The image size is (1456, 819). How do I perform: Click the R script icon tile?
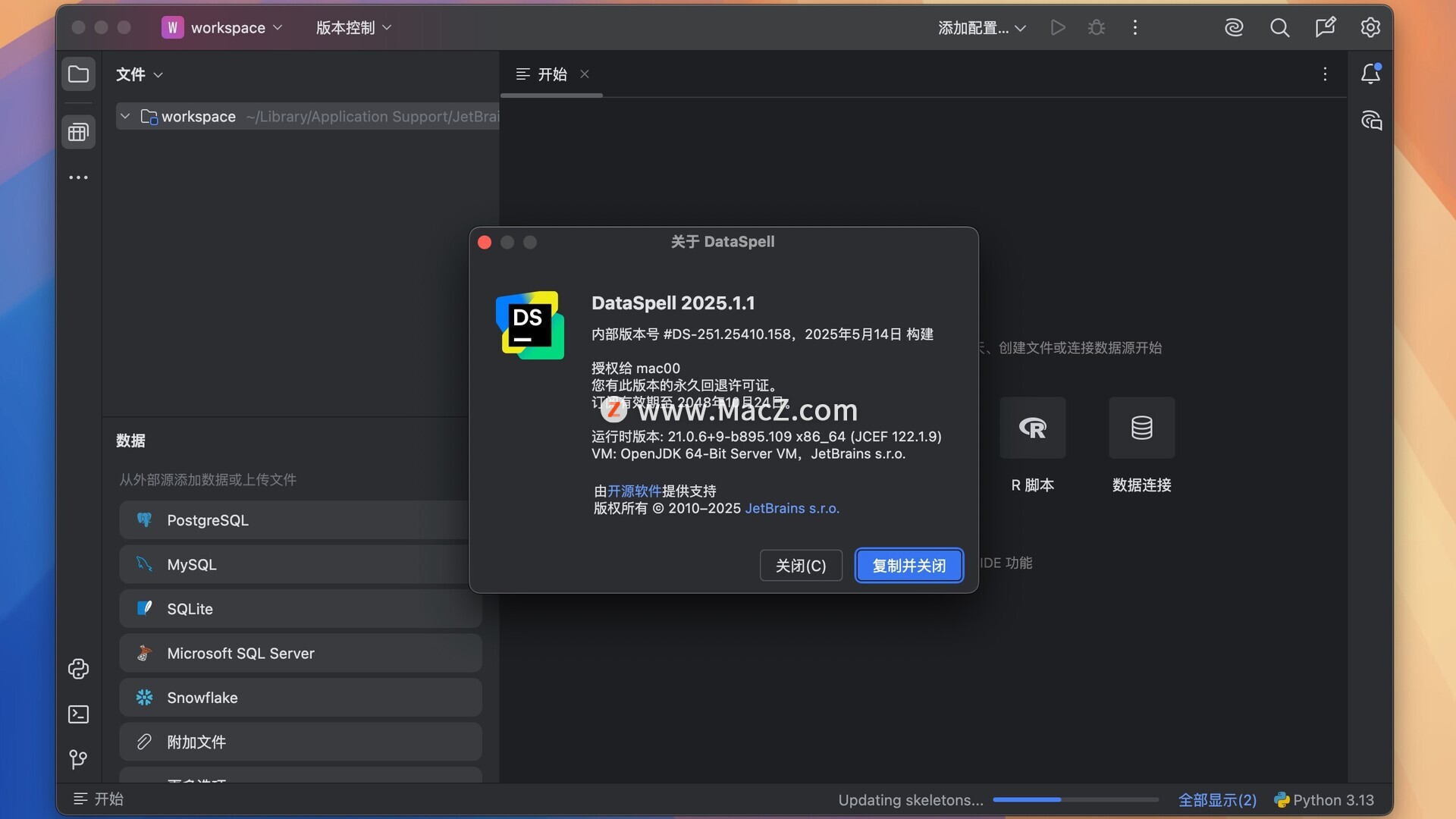tap(1033, 428)
